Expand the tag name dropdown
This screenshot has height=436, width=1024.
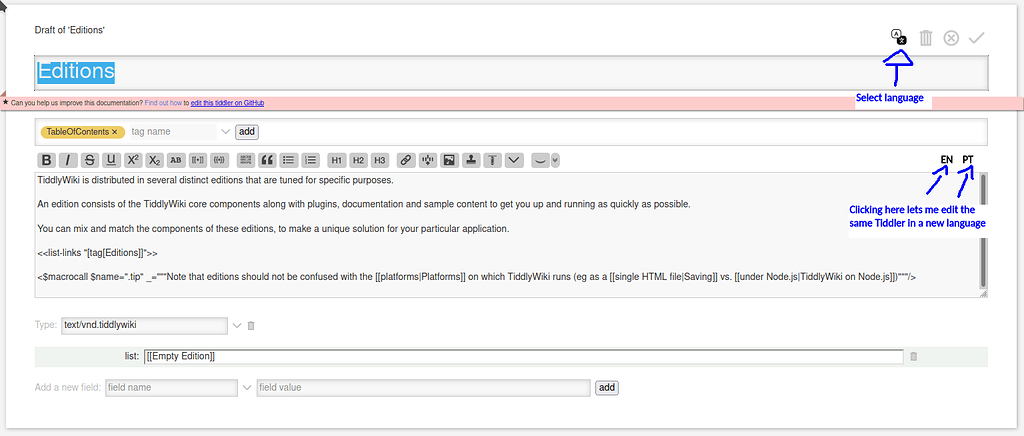tap(225, 132)
